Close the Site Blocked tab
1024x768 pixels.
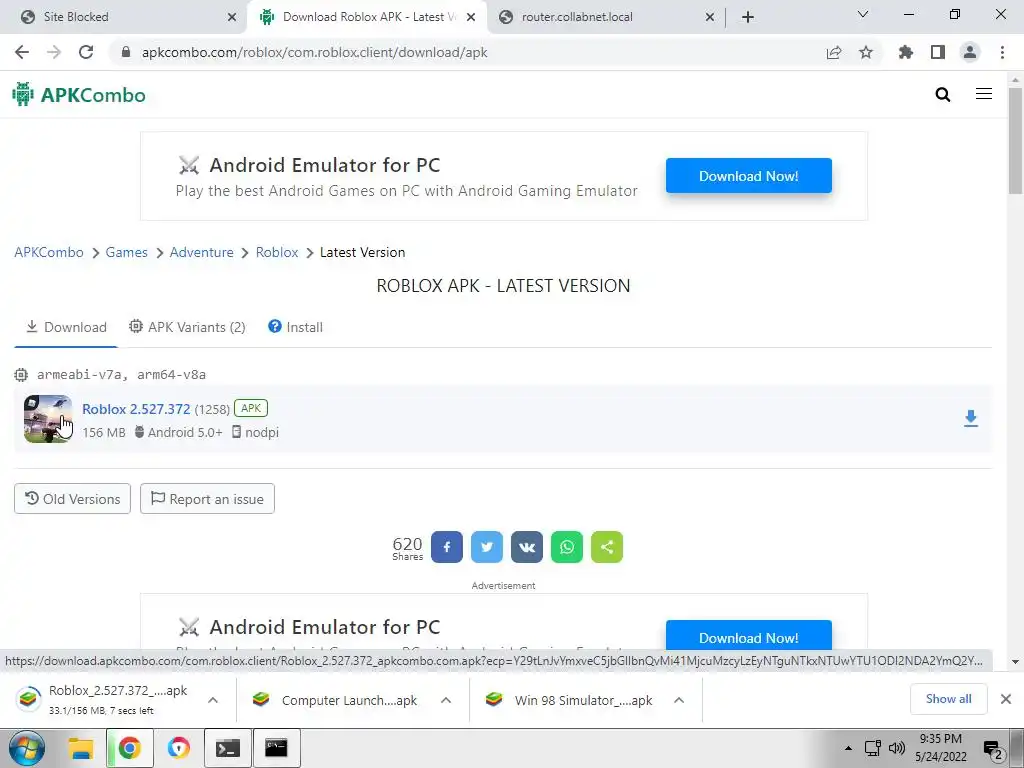pos(232,17)
